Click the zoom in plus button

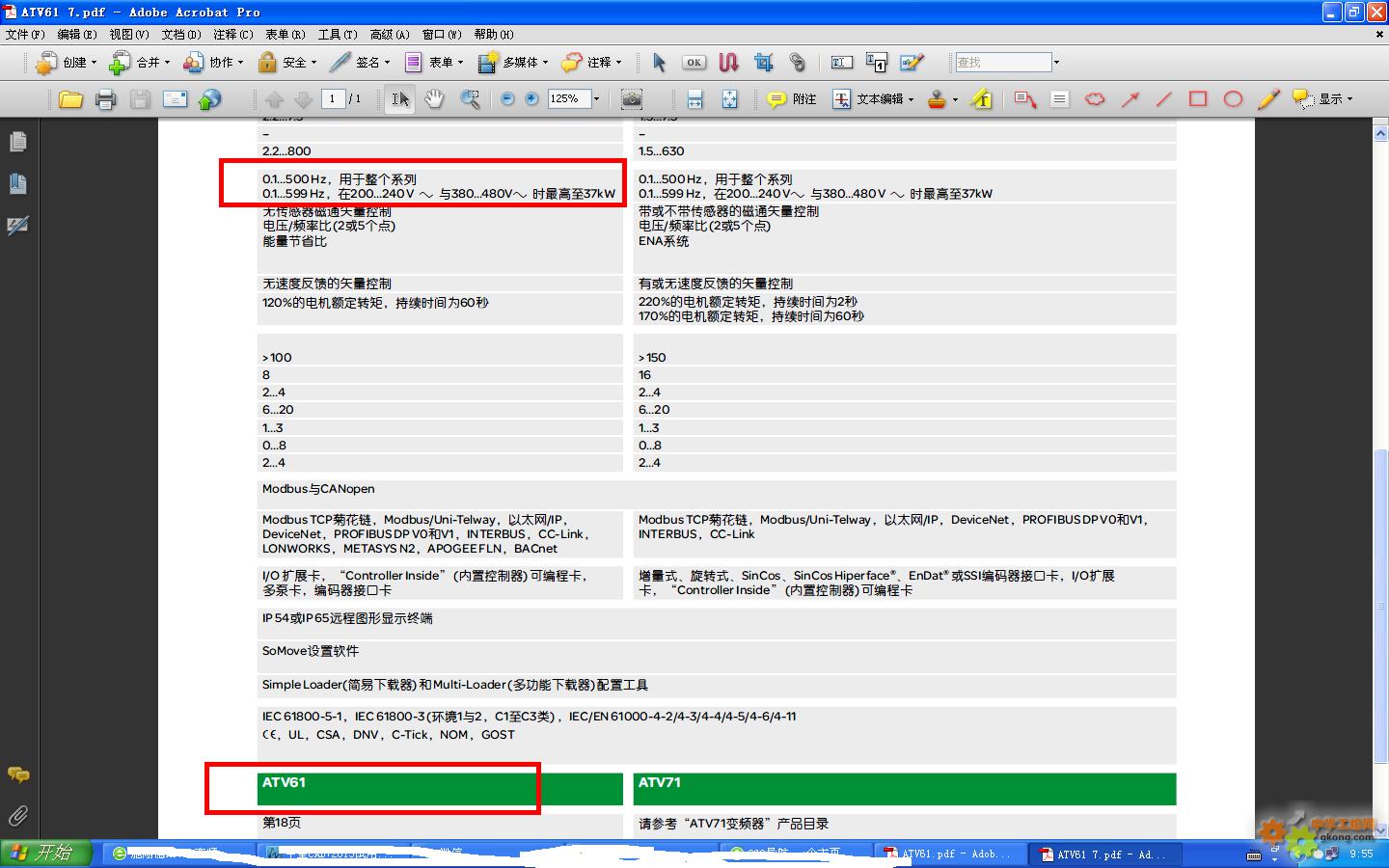531,99
